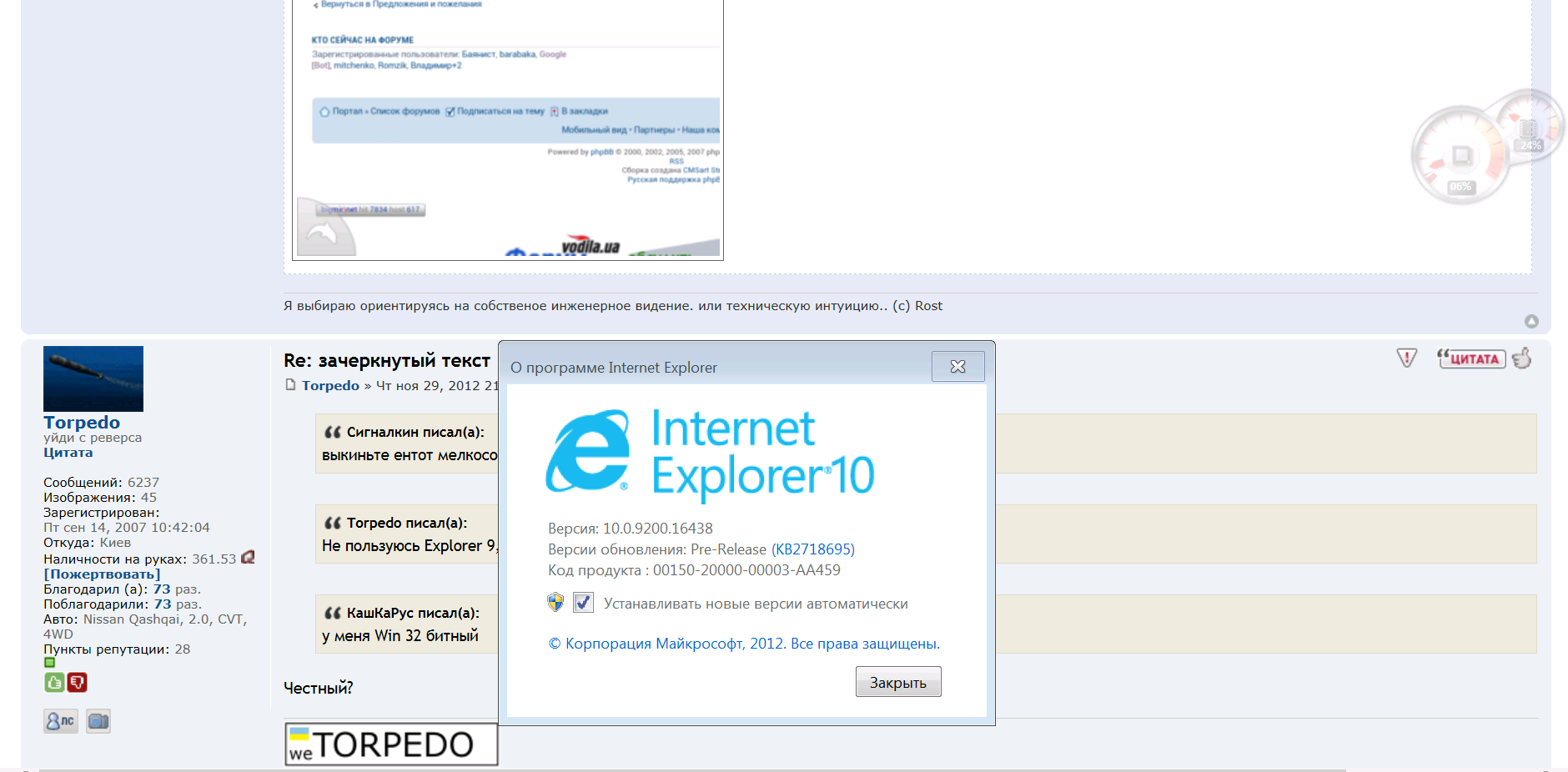Open the attached forum screenshot thumbnail
Screen dimensions: 1568x772
[507, 129]
